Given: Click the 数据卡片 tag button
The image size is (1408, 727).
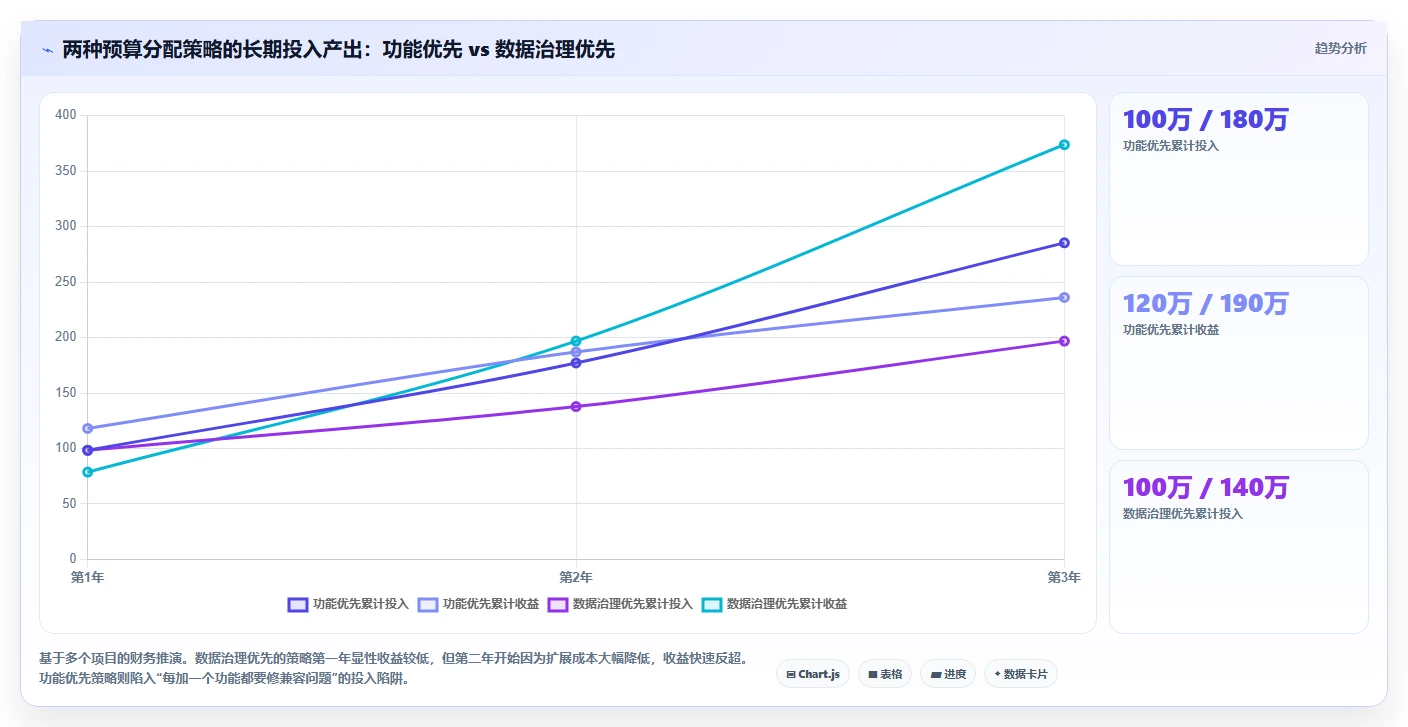Looking at the screenshot, I should pos(1021,674).
